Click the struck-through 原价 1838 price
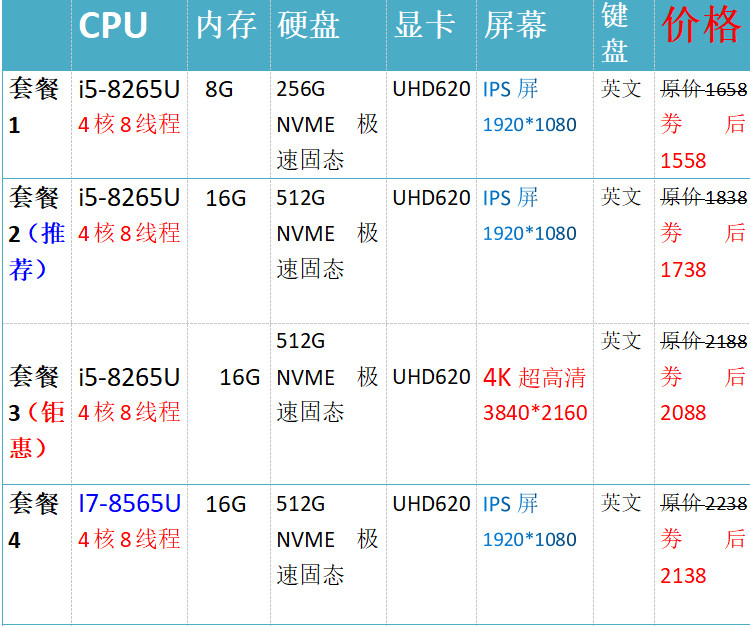The height and width of the screenshot is (626, 750). point(704,198)
